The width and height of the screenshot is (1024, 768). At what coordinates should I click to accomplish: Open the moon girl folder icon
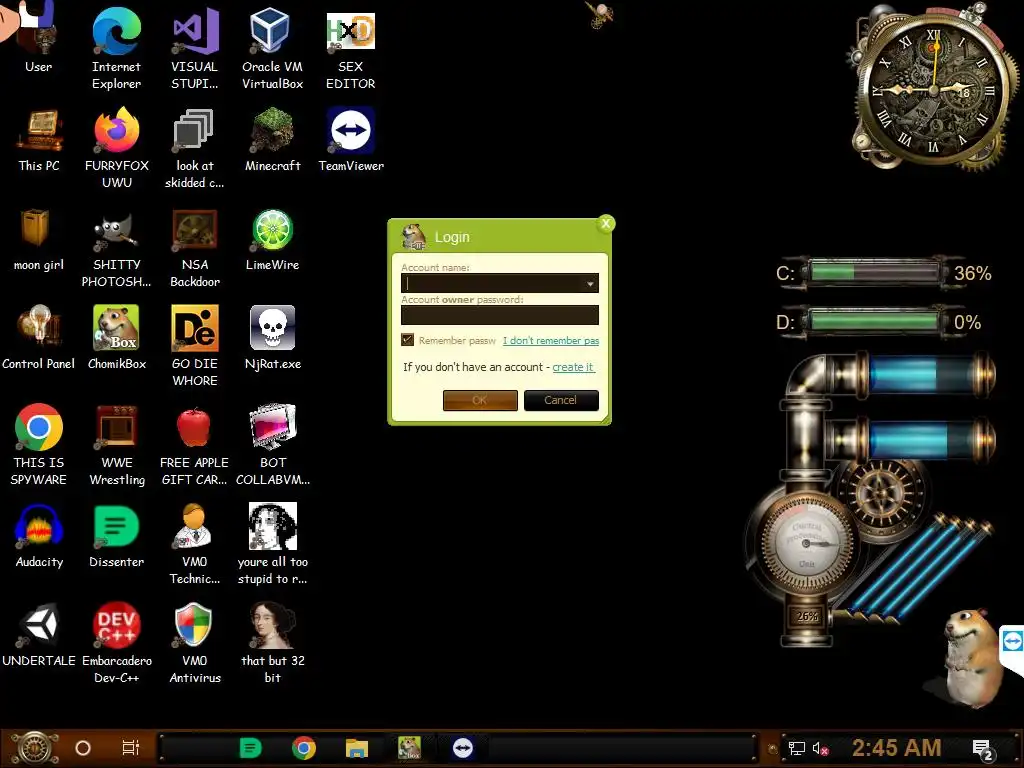[x=39, y=239]
